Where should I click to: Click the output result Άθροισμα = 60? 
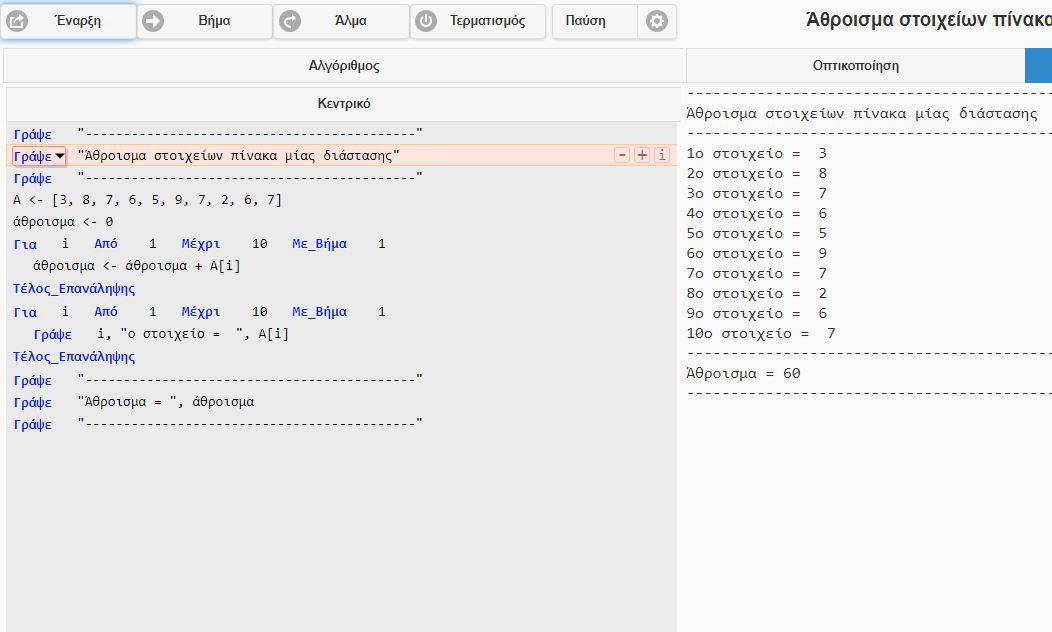(x=743, y=374)
